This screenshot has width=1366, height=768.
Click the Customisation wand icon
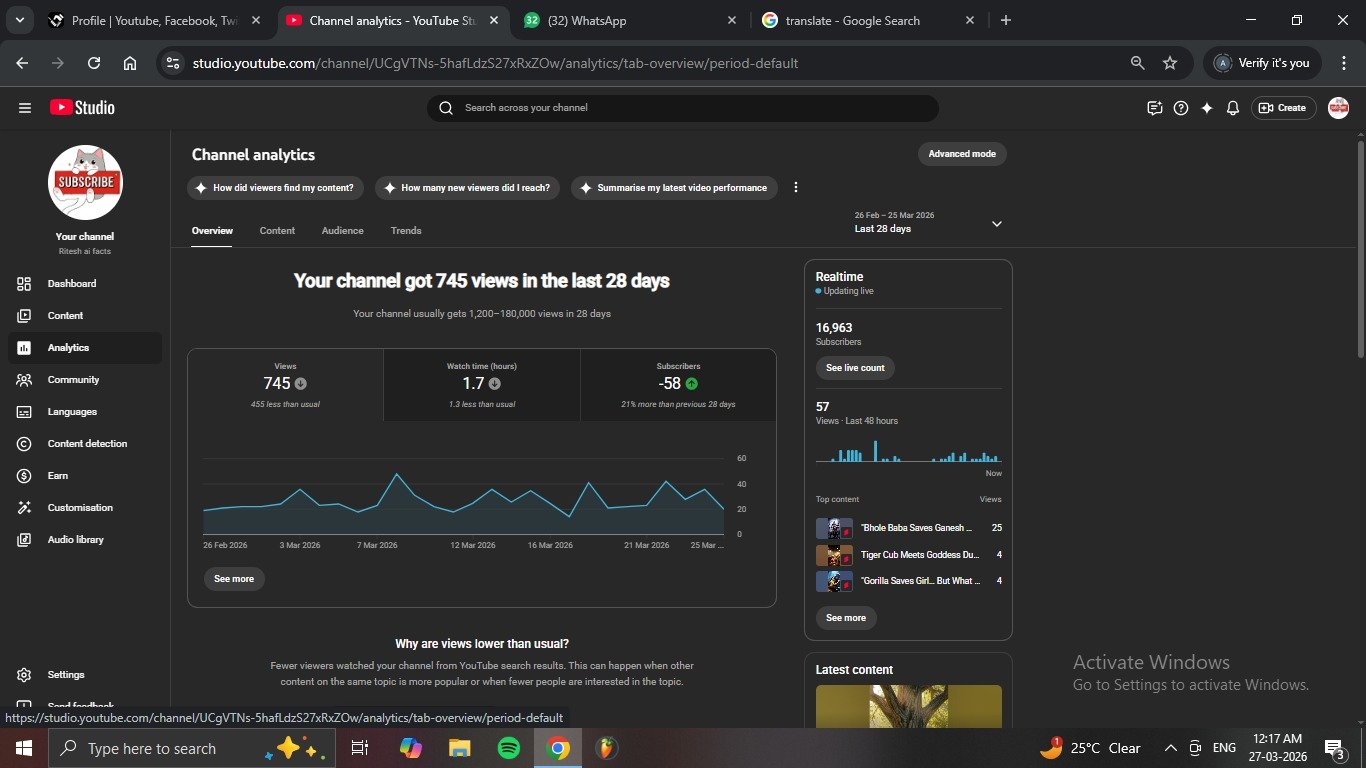tap(24, 508)
